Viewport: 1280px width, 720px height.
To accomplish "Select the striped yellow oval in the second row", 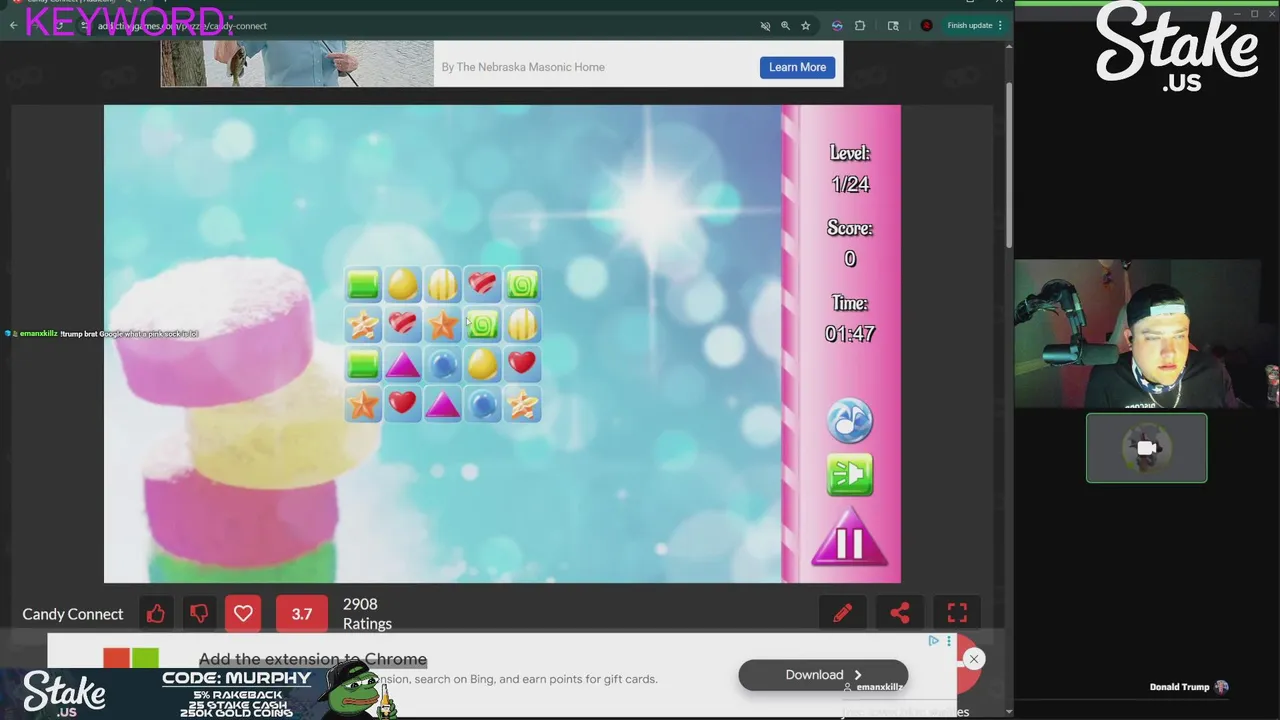I will pyautogui.click(x=522, y=324).
